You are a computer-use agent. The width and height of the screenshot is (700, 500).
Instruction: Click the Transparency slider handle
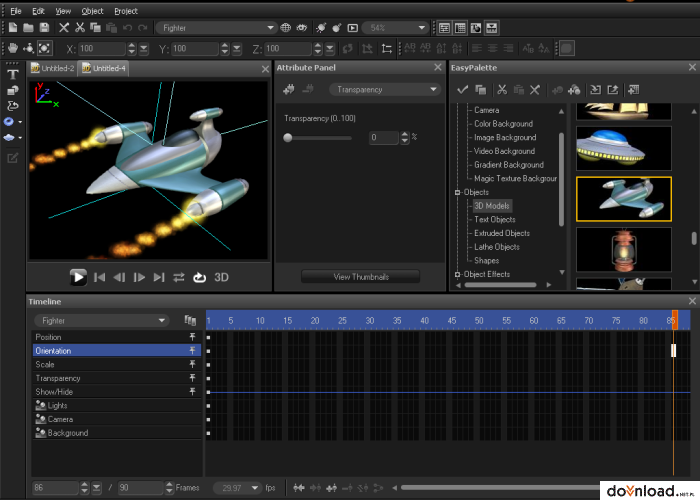(288, 138)
